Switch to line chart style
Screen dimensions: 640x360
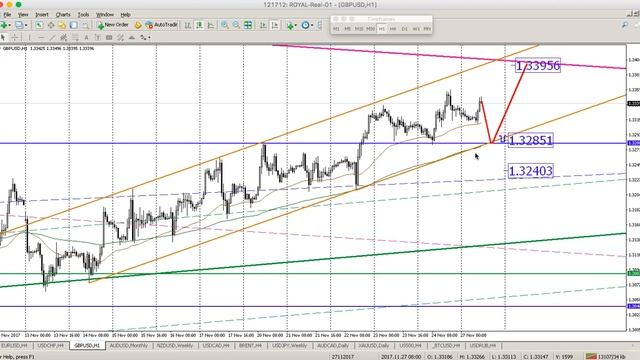point(211,25)
